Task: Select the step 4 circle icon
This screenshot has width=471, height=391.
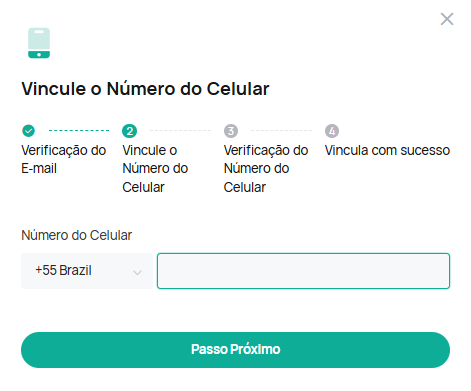Action: 332,131
